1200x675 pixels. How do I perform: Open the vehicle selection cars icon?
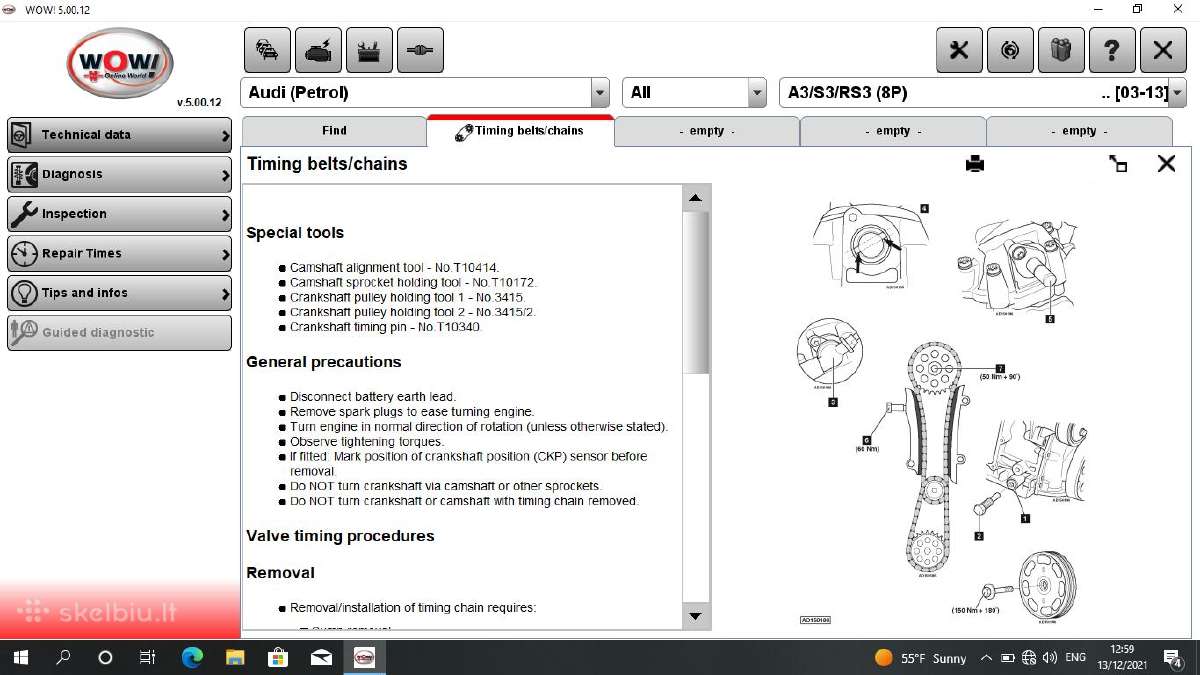[x=267, y=50]
